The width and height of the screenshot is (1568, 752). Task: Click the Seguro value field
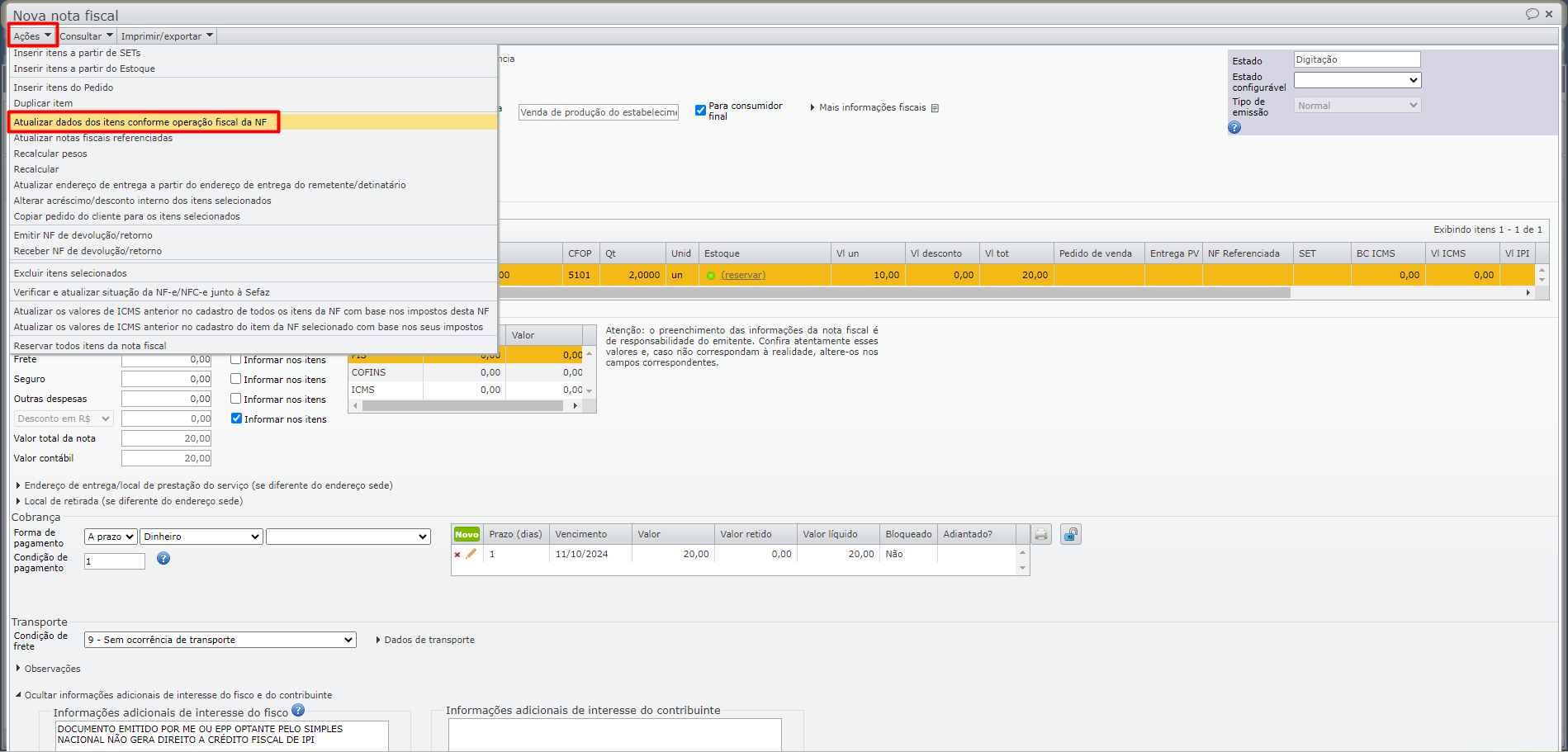click(x=166, y=379)
